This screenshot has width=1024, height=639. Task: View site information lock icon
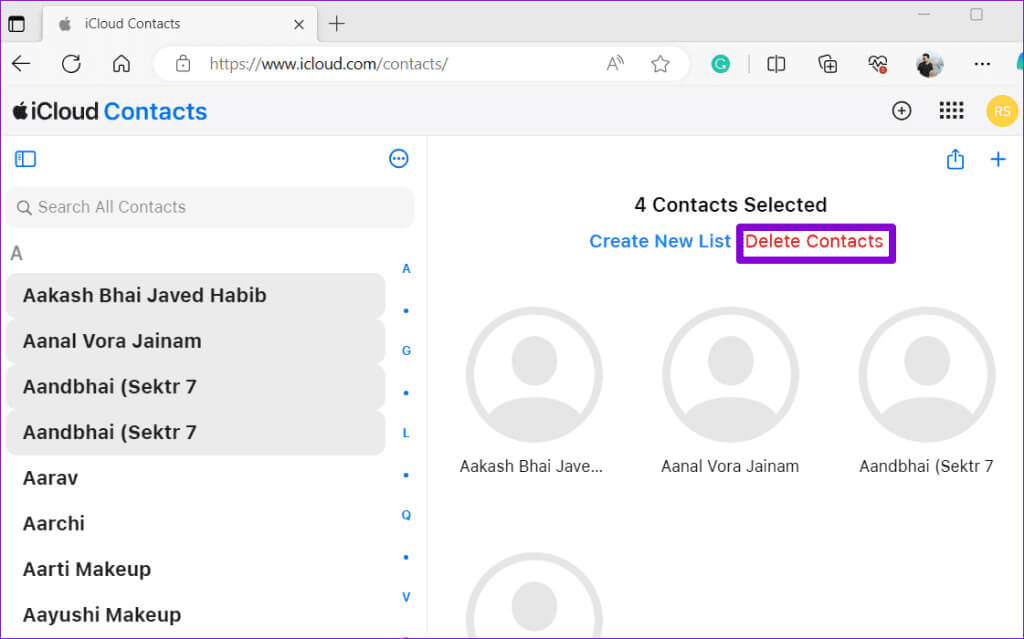183,63
